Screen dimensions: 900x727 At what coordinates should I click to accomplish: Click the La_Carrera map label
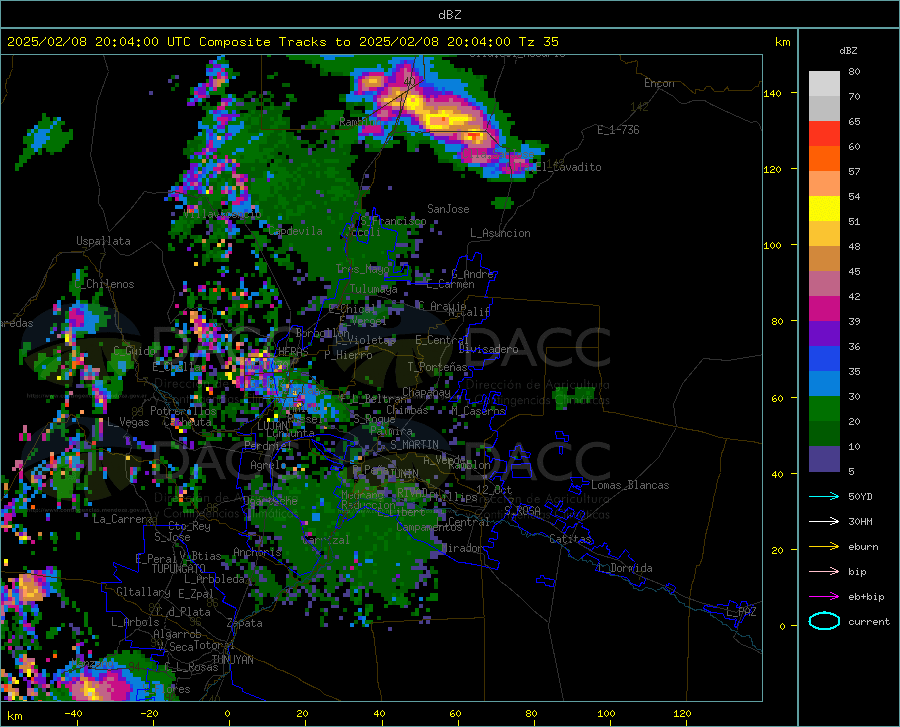tap(123, 519)
